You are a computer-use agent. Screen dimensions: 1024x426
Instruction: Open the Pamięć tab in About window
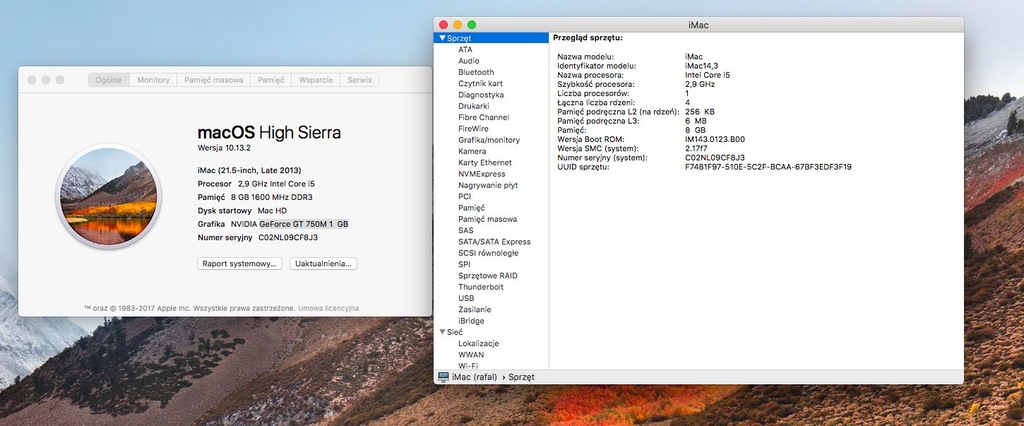pos(271,80)
